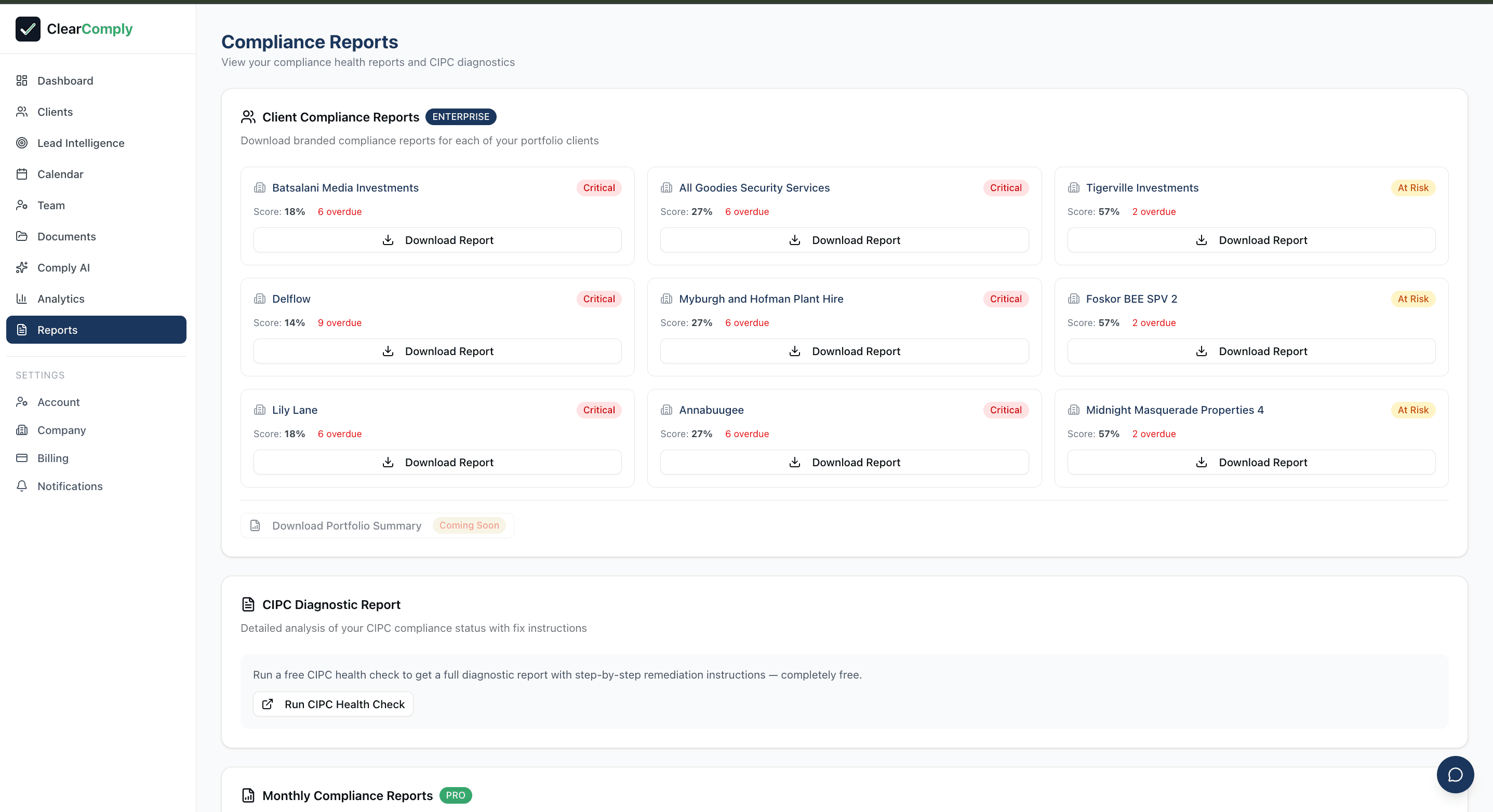Select the active Reports menu item
This screenshot has height=812, width=1493.
[x=96, y=330]
